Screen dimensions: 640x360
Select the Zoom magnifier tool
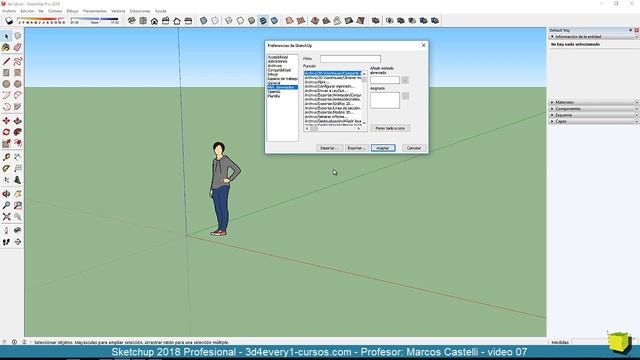click(6, 205)
